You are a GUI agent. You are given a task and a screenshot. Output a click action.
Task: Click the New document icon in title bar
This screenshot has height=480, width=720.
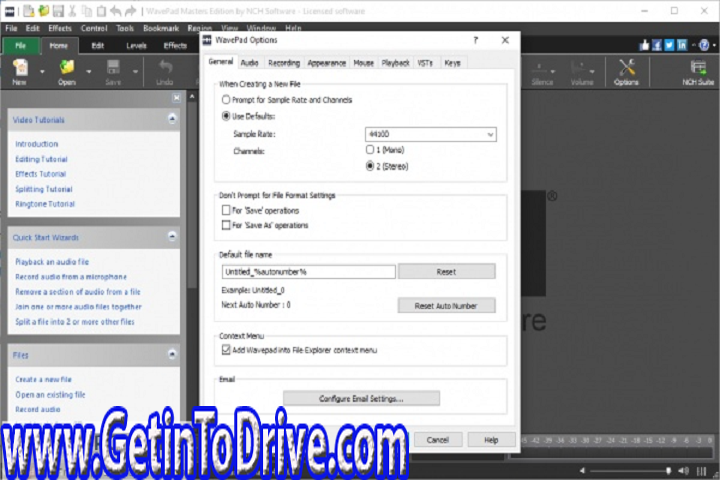coord(28,11)
